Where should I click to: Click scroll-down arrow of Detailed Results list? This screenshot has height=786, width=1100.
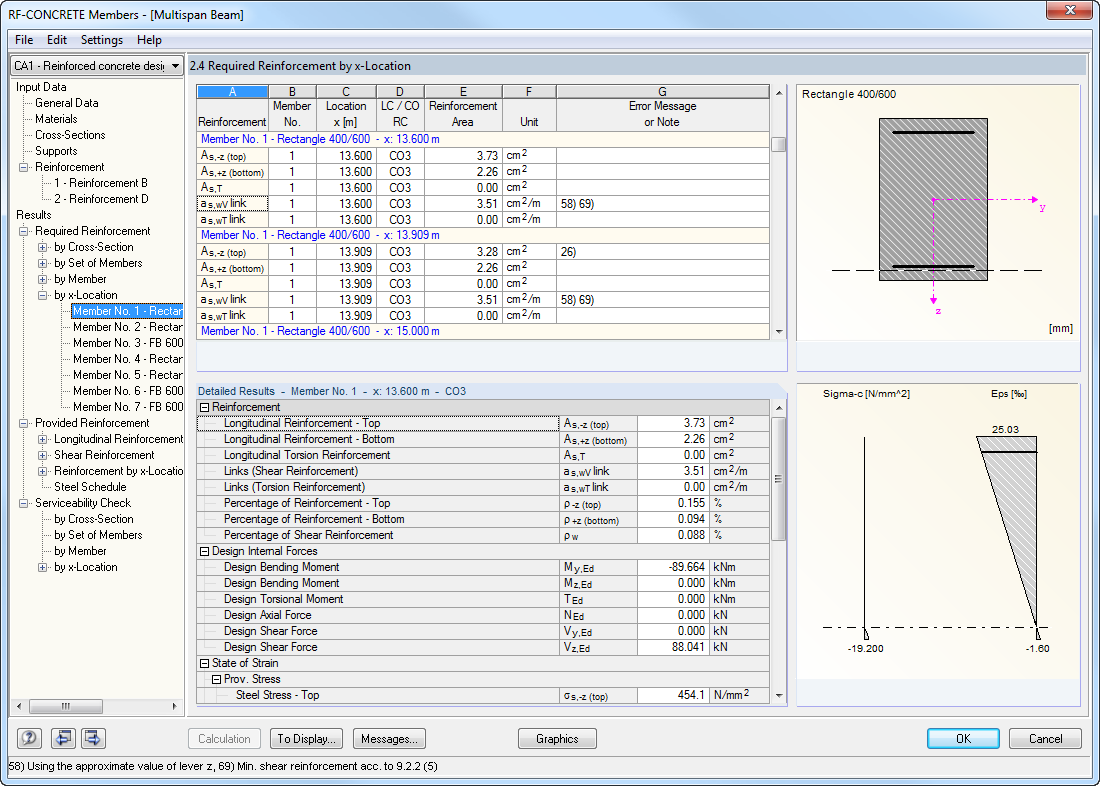coord(779,695)
